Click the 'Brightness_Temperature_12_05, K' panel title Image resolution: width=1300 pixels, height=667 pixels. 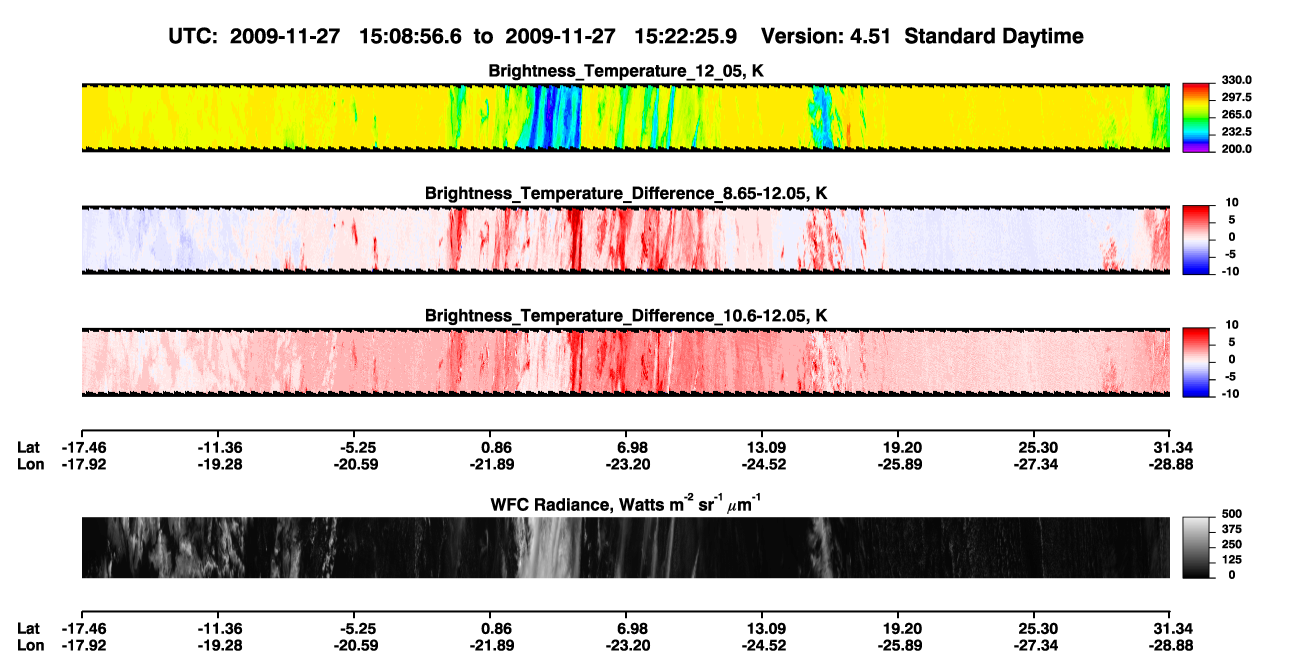pos(626,71)
